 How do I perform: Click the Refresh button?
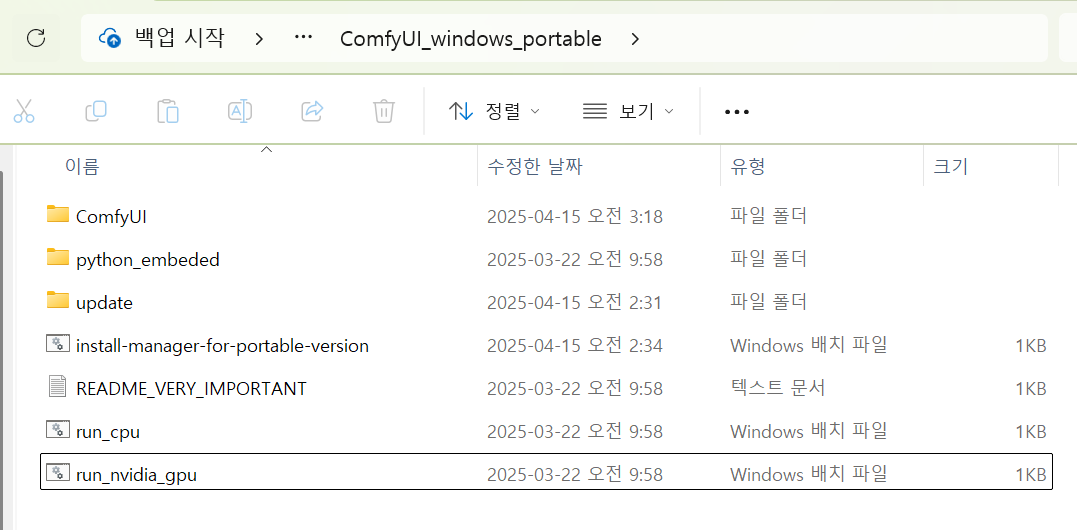tap(36, 38)
